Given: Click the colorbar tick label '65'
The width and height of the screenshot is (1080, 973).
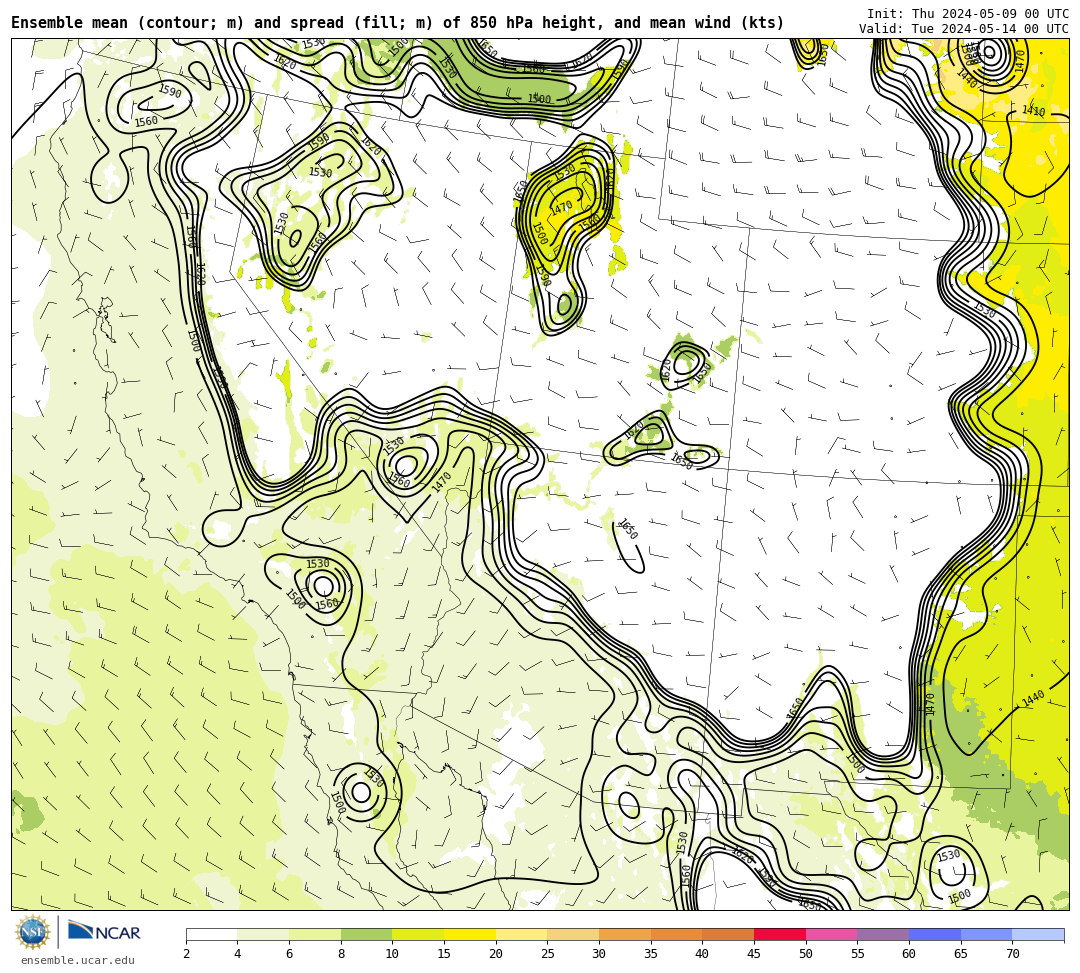Looking at the screenshot, I should pos(961,954).
